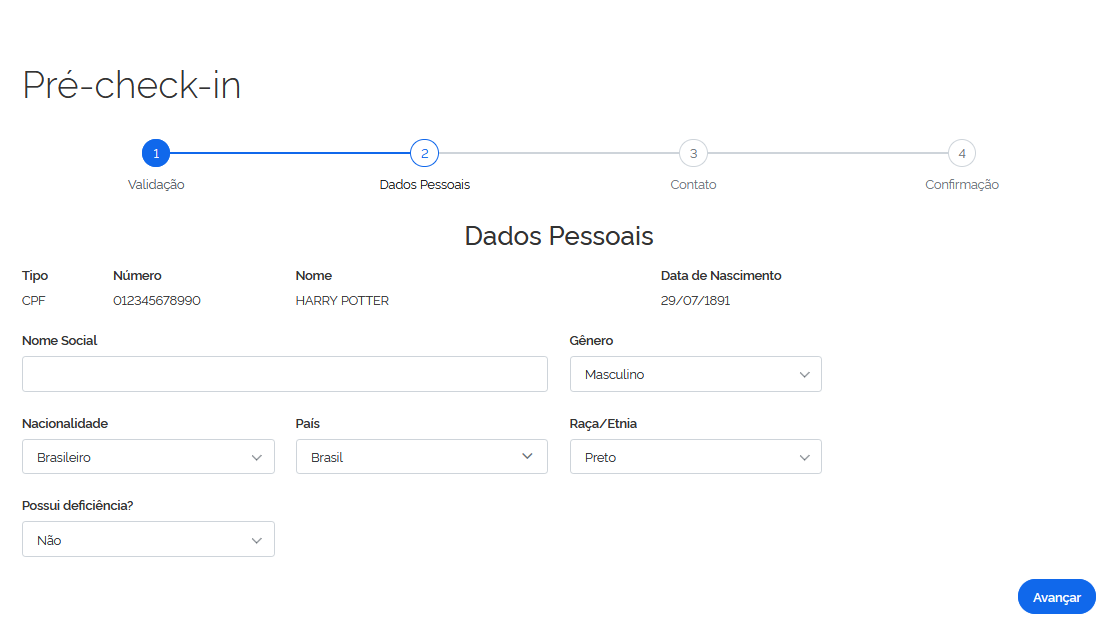Click the chevron in Possui deficiência dropdown

pos(257,540)
